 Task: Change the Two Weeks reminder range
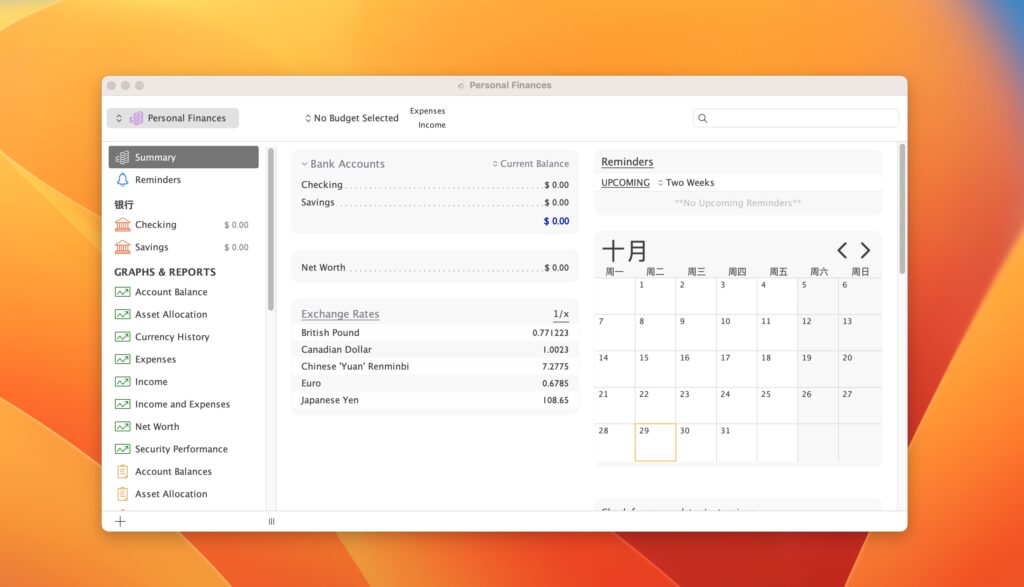pos(685,183)
